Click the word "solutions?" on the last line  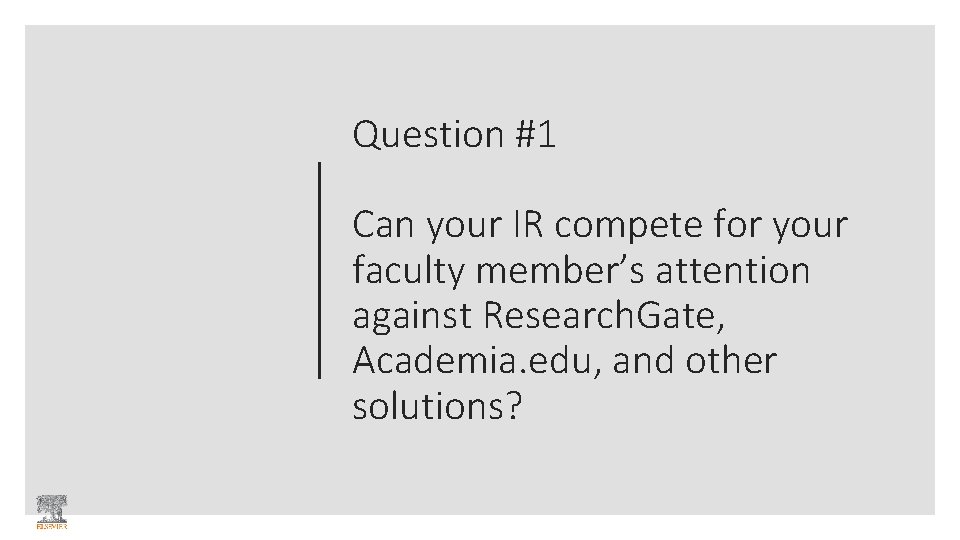click(437, 406)
